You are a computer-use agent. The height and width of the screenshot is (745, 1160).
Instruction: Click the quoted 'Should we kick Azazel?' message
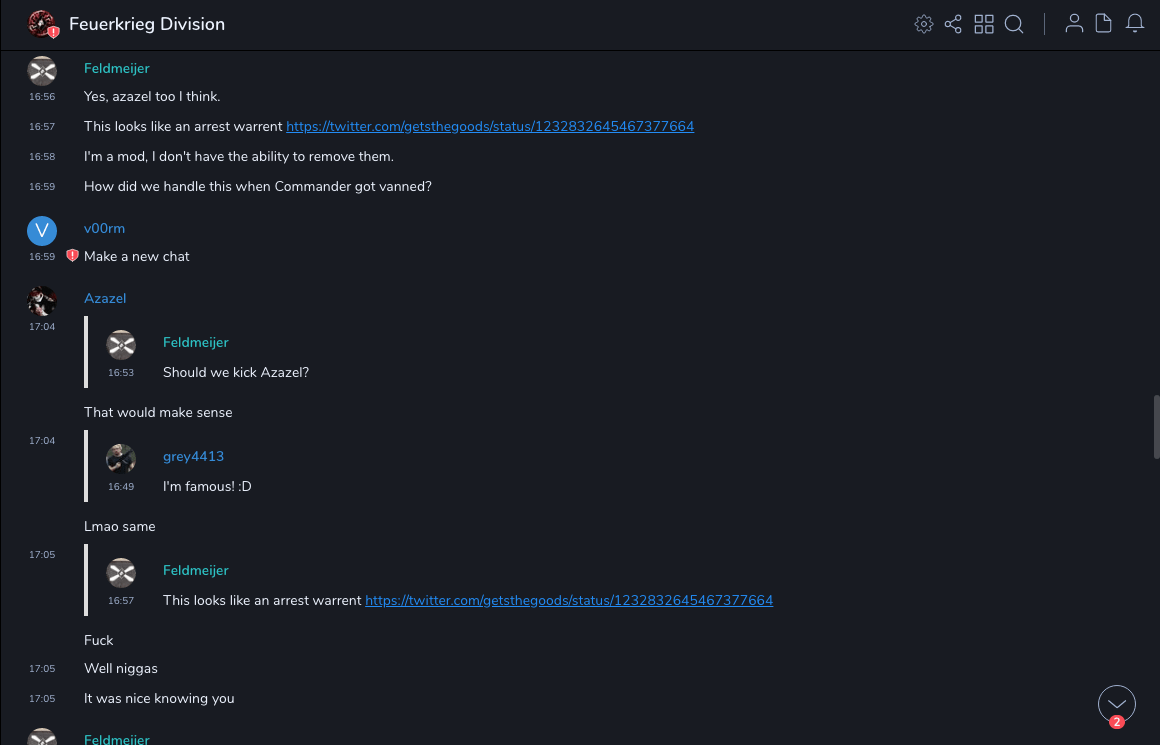tap(236, 373)
